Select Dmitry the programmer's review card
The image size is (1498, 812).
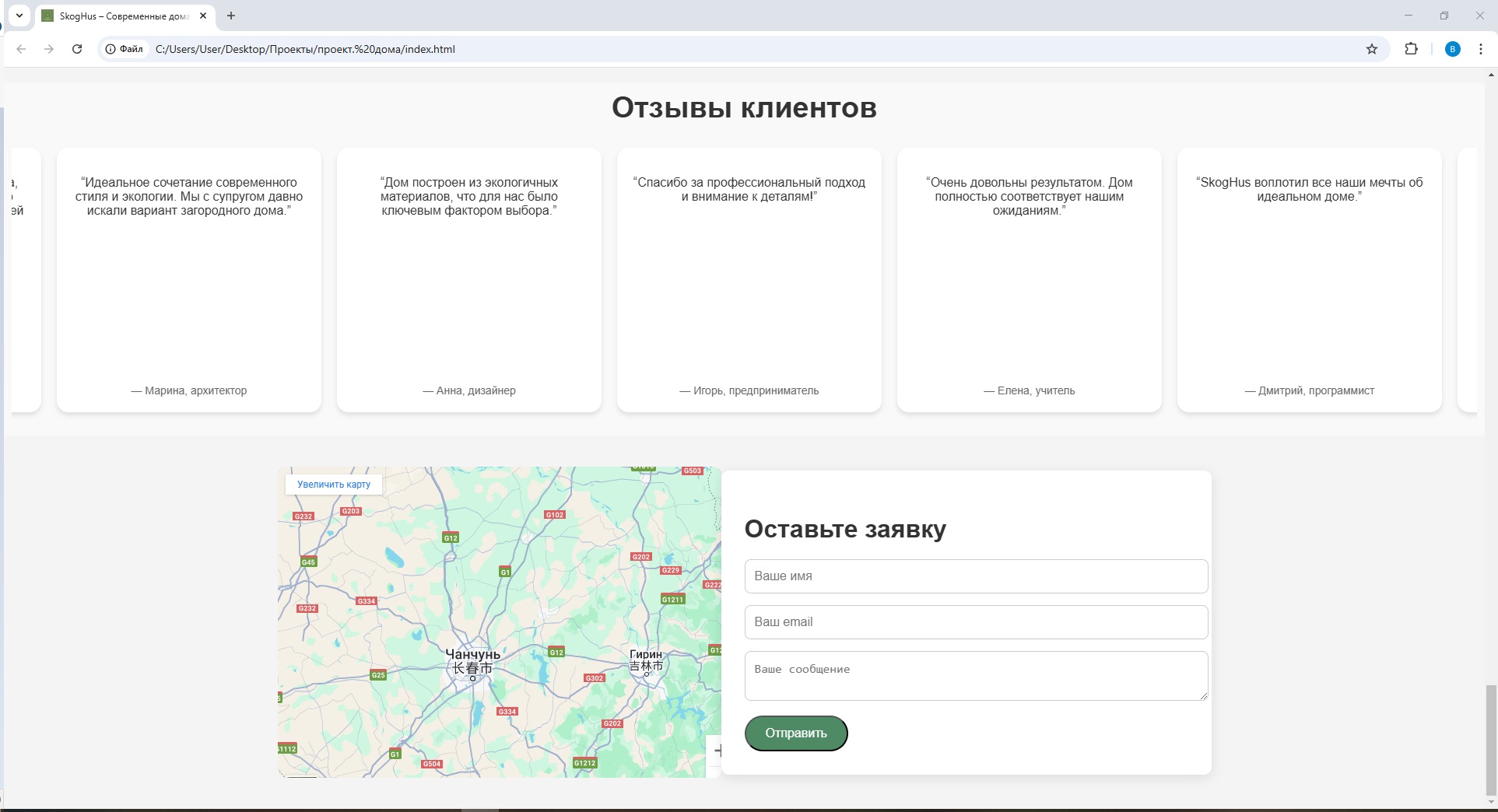pos(1310,280)
